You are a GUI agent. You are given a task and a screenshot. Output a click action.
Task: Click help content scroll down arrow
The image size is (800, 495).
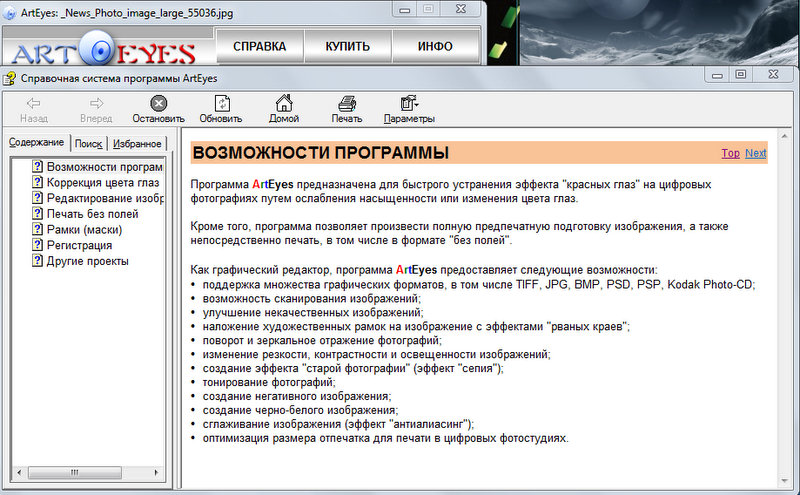784,481
